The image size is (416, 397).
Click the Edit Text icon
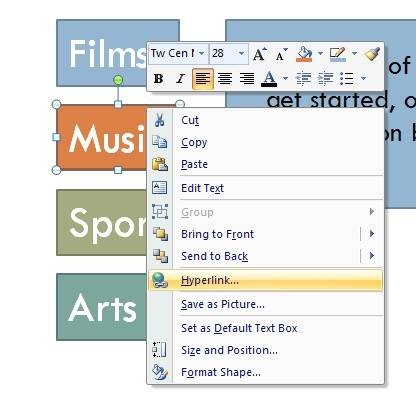160,188
